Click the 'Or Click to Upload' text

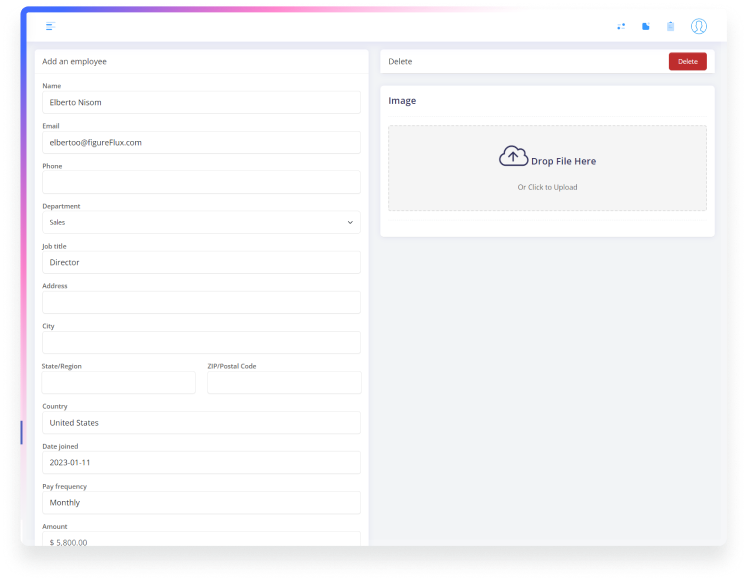547,187
